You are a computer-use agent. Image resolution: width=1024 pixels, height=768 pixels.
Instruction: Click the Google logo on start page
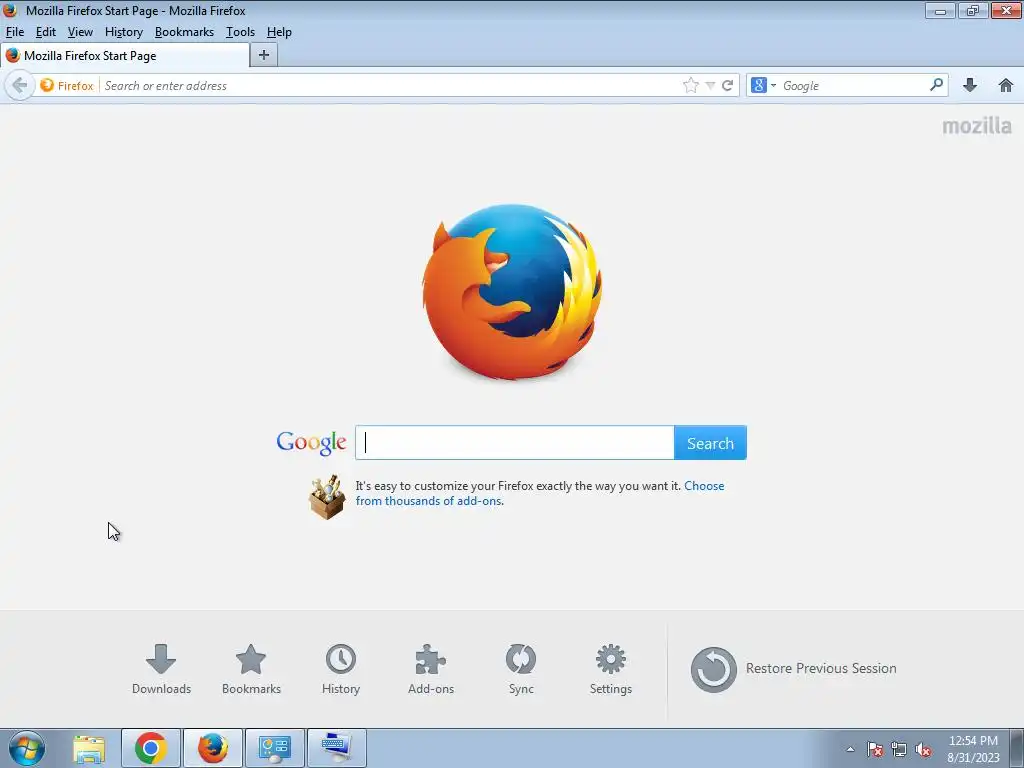tap(312, 443)
